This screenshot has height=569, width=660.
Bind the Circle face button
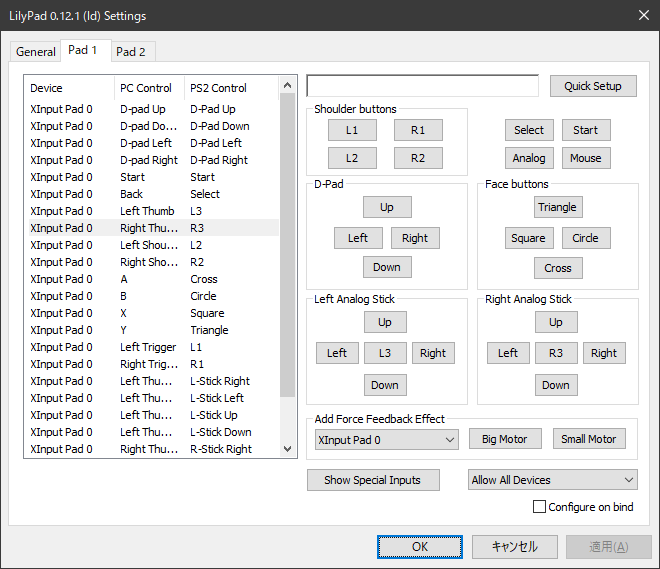tap(586, 238)
